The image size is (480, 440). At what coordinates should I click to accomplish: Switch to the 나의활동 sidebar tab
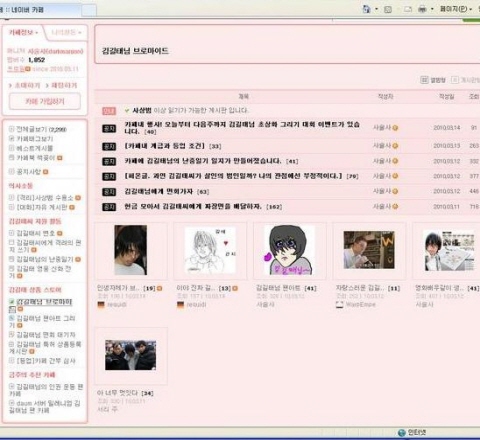tap(66, 33)
